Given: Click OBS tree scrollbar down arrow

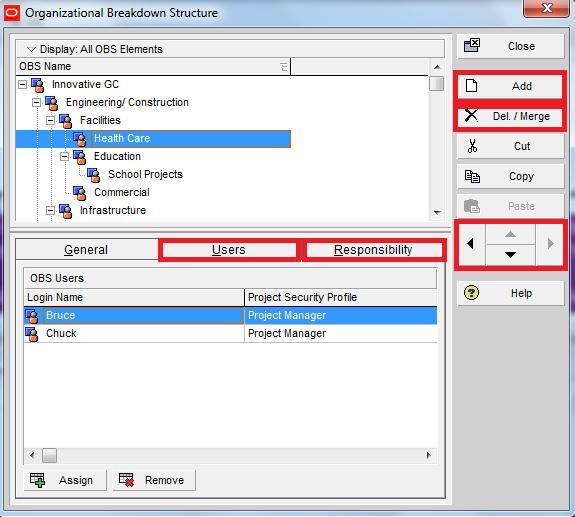Looking at the screenshot, I should pos(437,212).
